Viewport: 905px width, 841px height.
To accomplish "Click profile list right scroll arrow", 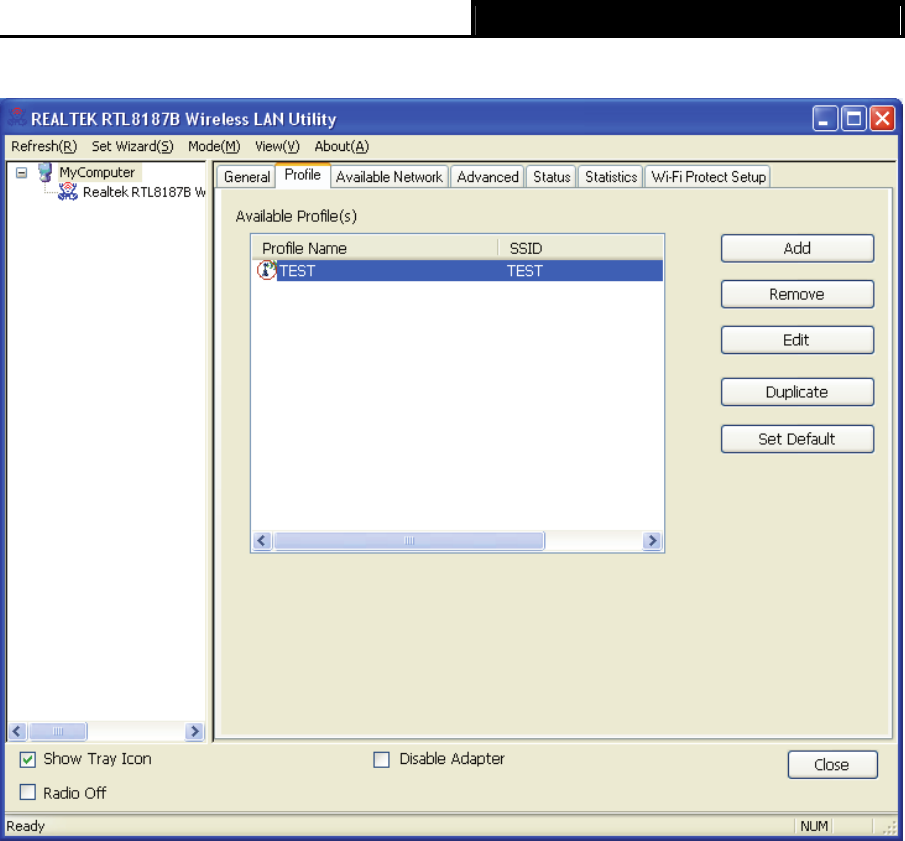I will coord(652,541).
